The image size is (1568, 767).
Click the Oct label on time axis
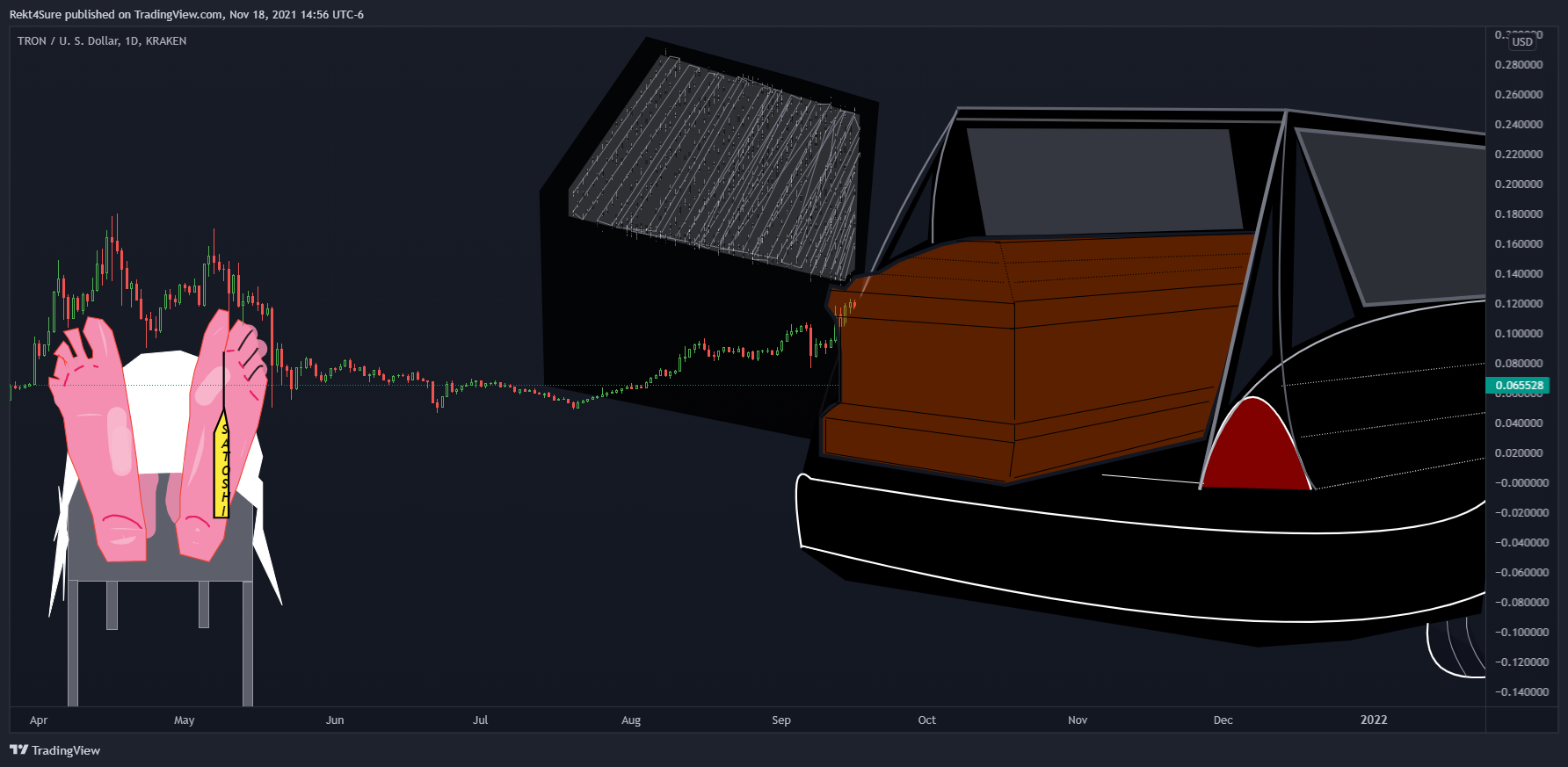[x=927, y=720]
